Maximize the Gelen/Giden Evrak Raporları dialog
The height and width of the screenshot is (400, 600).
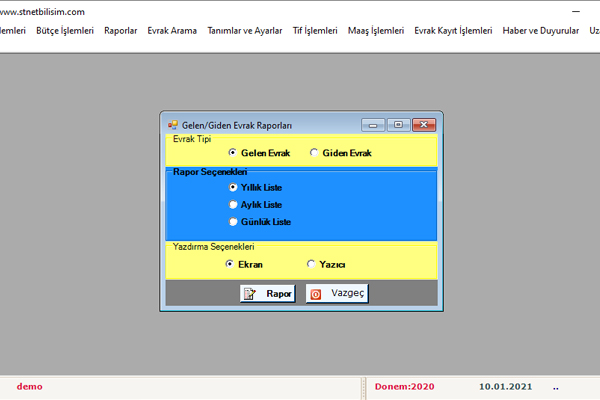tap(398, 125)
